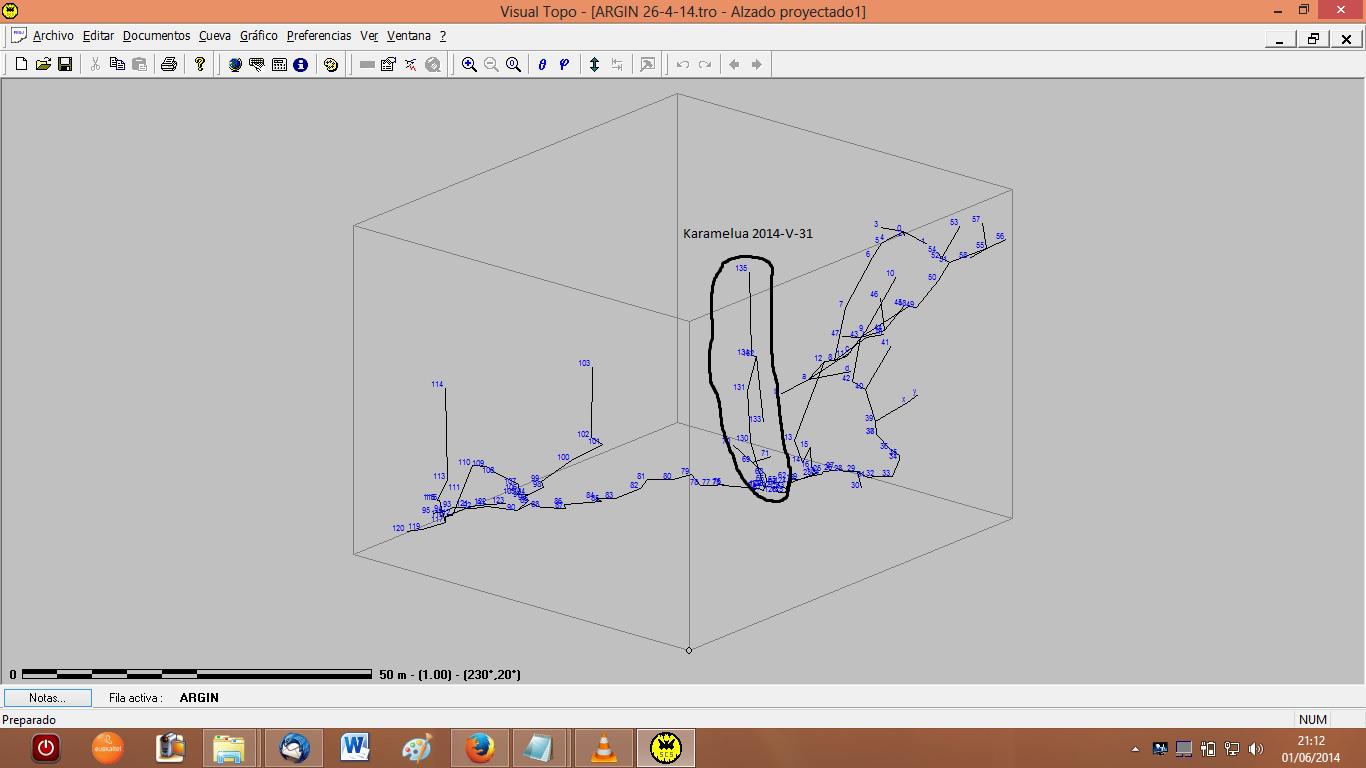Image resolution: width=1366 pixels, height=768 pixels.
Task: Open the color palette icon
Action: 331,64
